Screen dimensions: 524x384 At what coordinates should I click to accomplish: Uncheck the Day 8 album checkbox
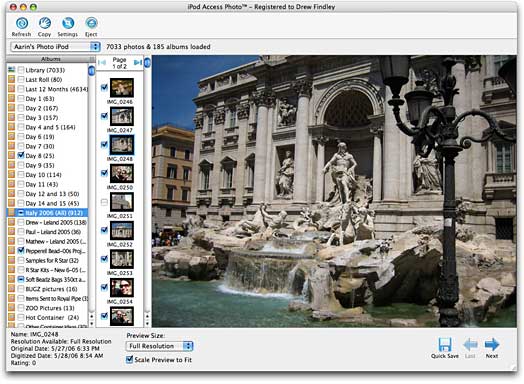(21, 155)
